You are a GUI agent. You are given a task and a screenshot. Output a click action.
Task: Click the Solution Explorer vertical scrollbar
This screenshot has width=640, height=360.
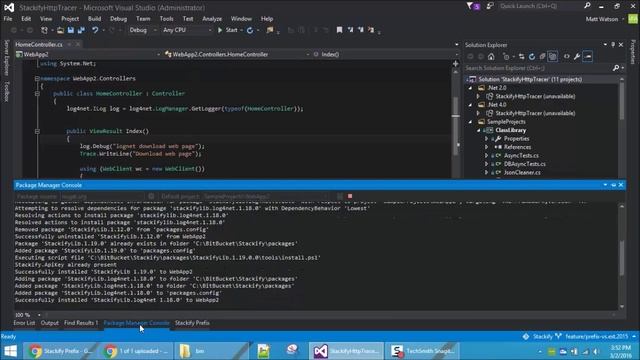(622, 127)
